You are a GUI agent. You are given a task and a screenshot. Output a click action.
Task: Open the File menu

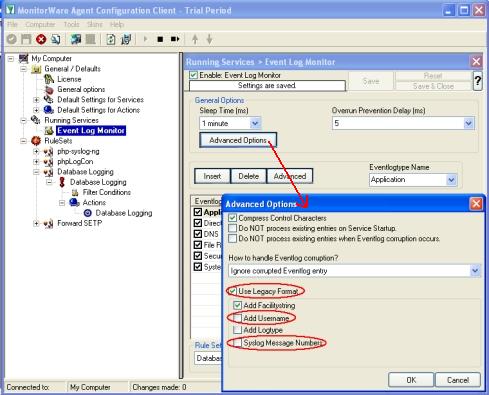pos(12,24)
